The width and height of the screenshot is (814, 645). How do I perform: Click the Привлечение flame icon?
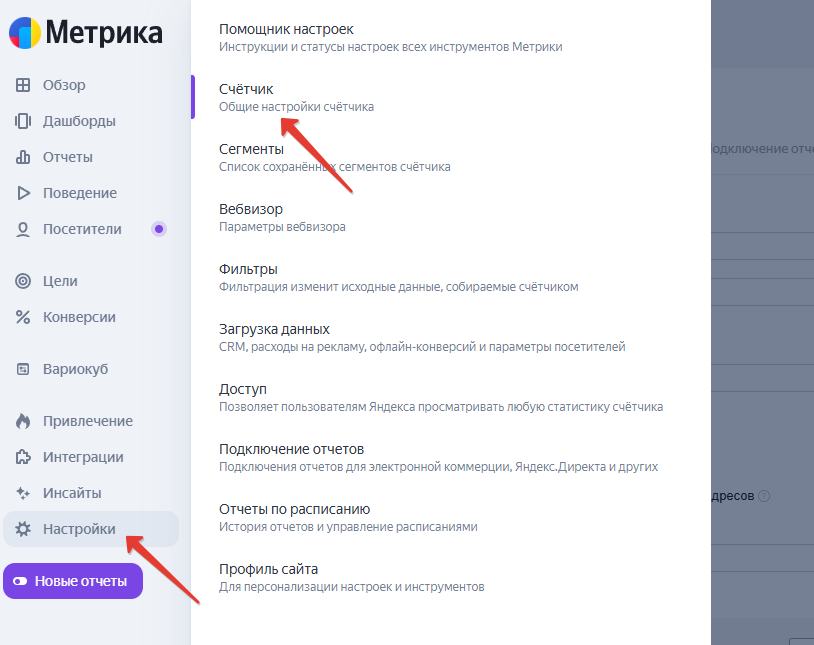tap(23, 421)
